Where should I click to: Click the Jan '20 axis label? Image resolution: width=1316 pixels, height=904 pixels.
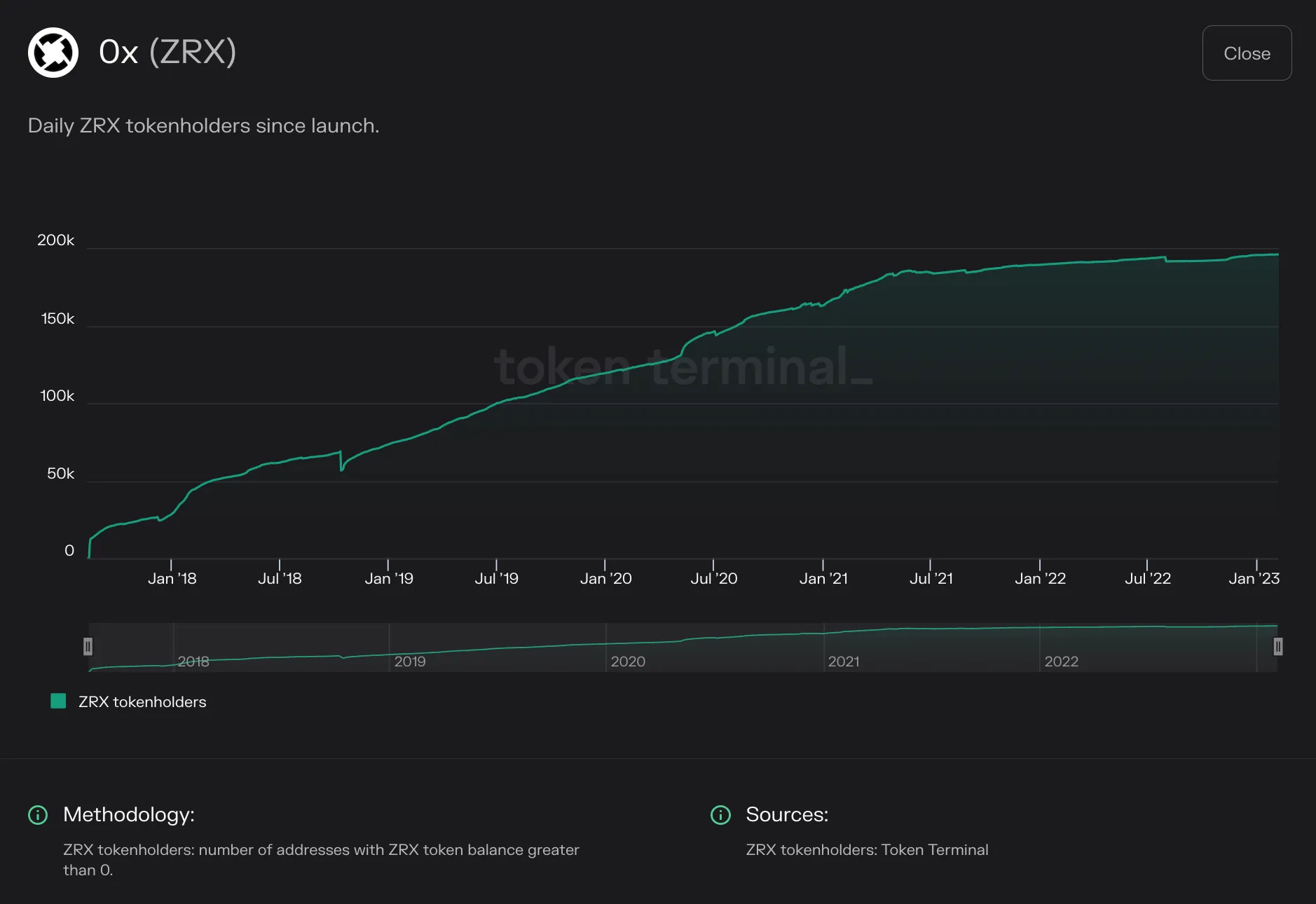605,578
